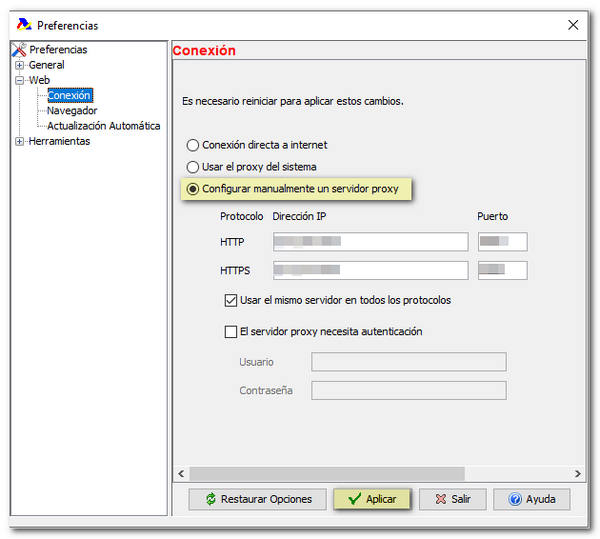
Task: Enable El servidor proxy necesita autenticación
Action: pos(232,332)
